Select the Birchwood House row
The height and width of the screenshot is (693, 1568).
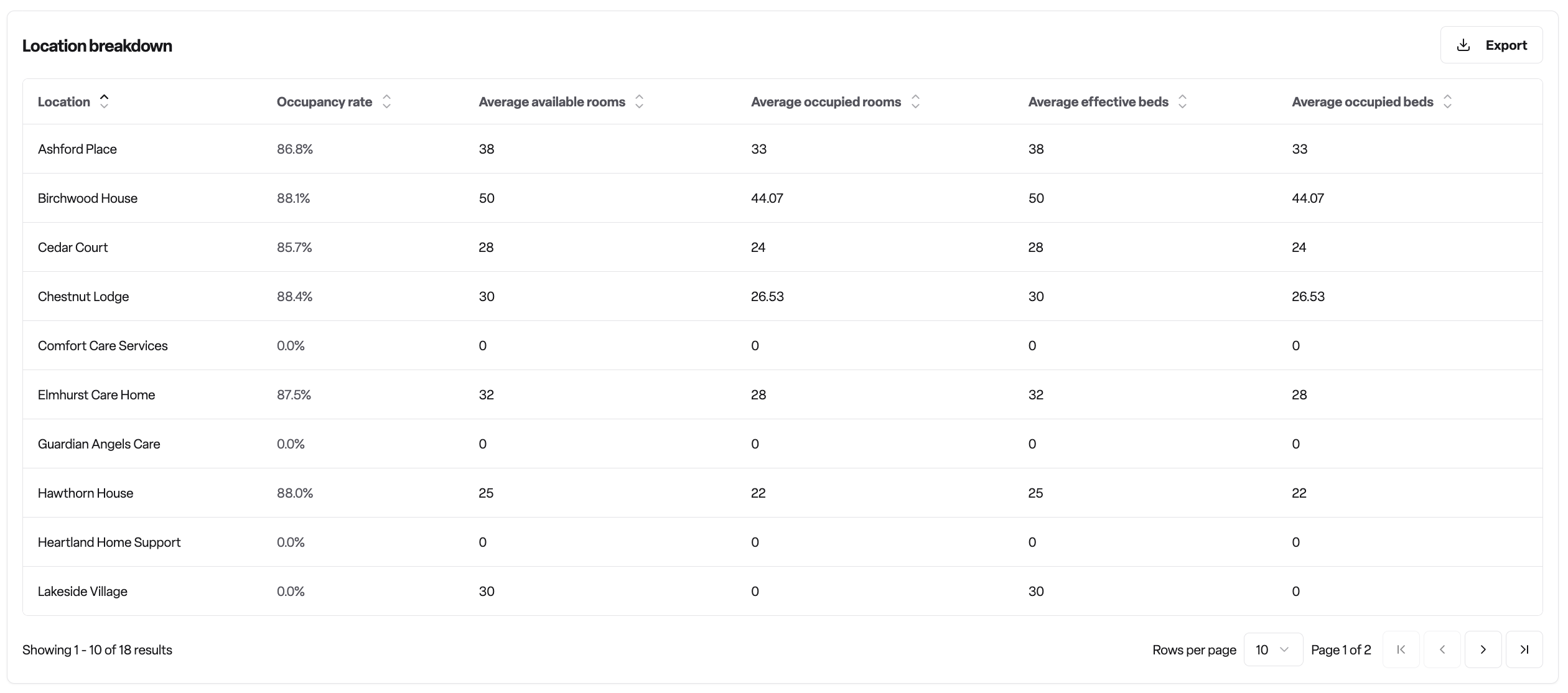783,198
